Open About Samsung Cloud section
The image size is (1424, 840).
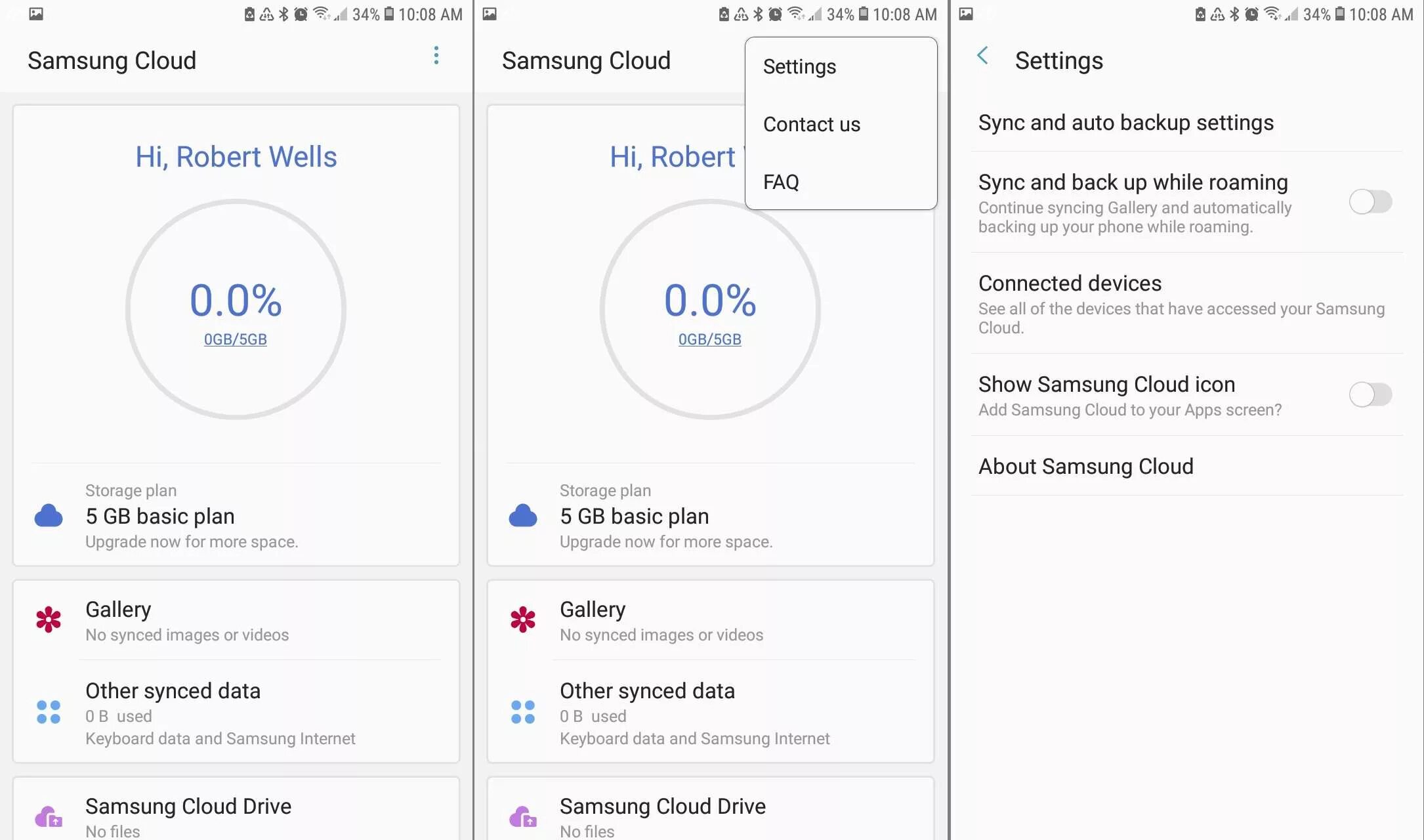click(x=1086, y=465)
